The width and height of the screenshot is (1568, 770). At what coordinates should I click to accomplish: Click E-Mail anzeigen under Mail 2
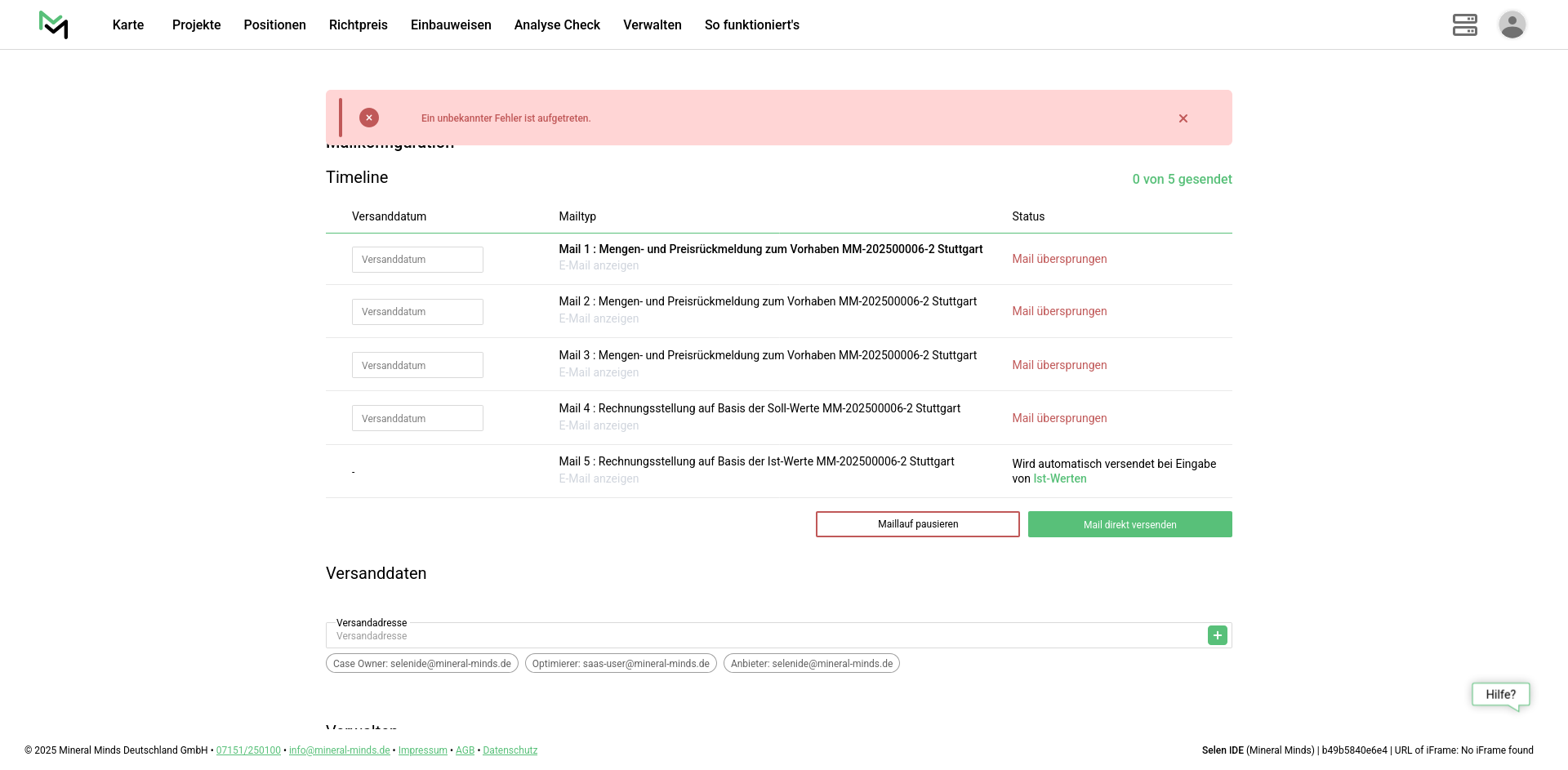[599, 318]
